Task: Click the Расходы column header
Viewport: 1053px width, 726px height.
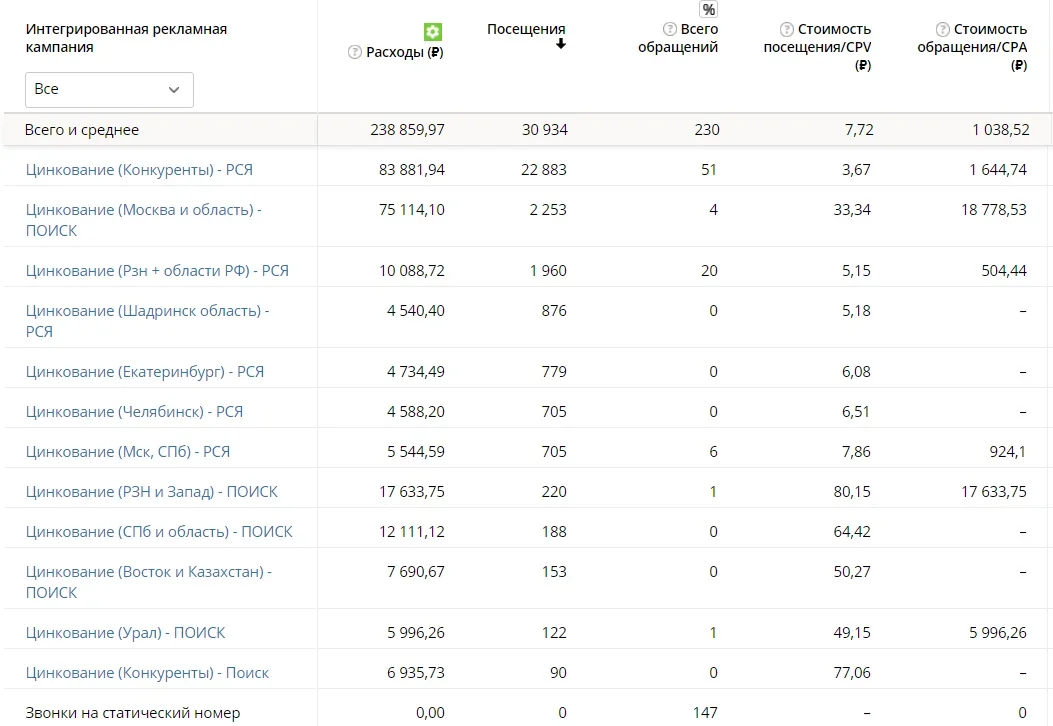Action: tap(405, 53)
